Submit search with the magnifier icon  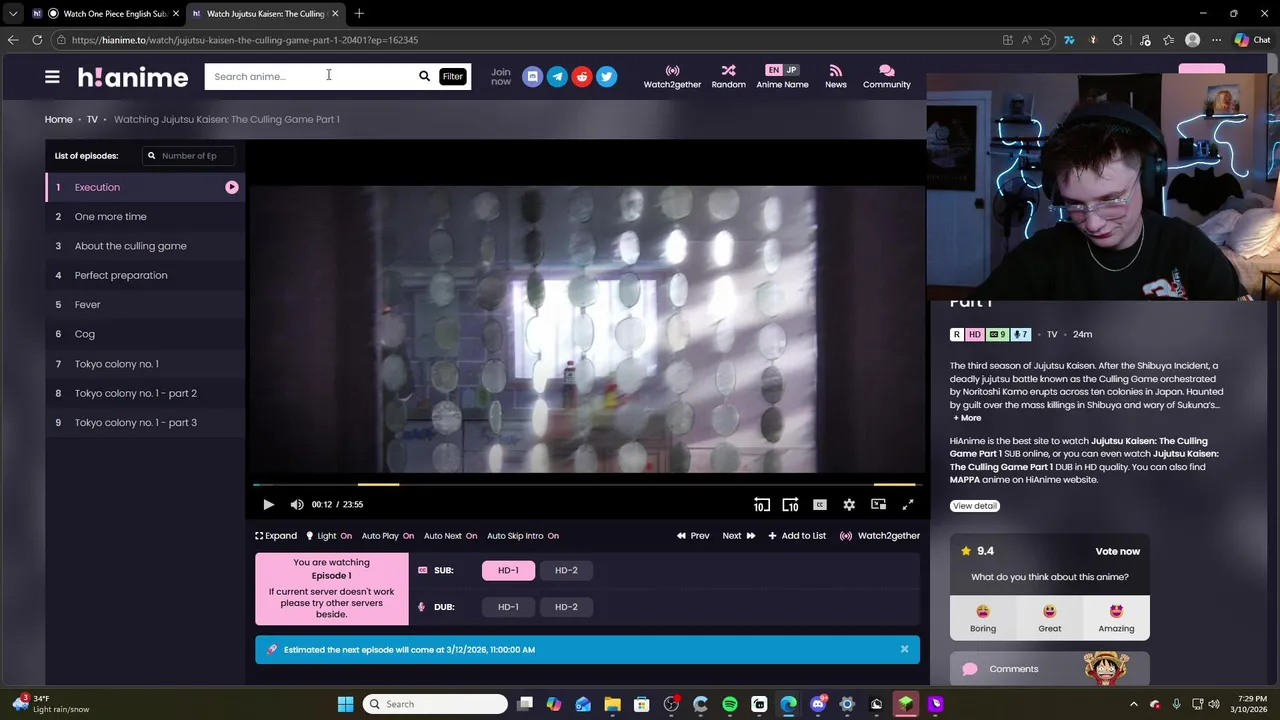(x=424, y=76)
